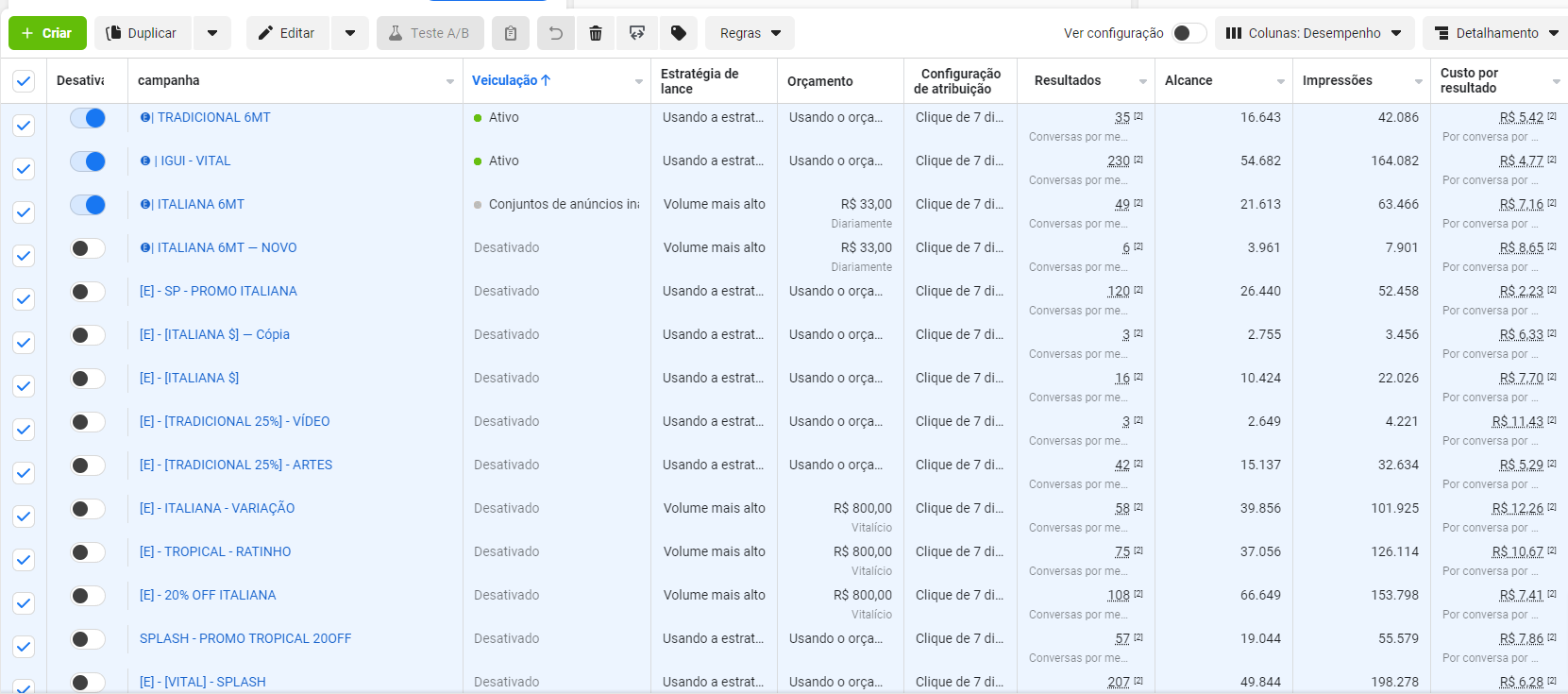Uncheck the select-all checkbox in the header

[24, 81]
